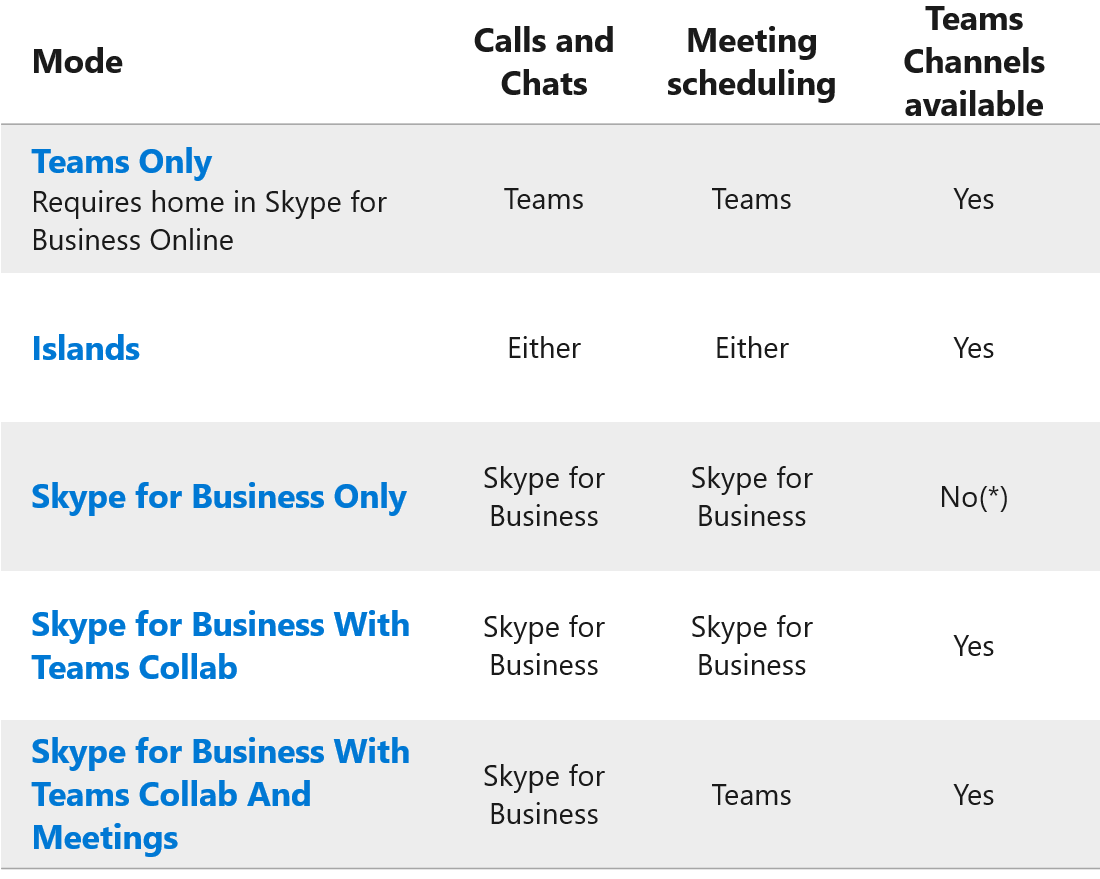Select the Islands row Teams Channels Yes cell
Image resolution: width=1100 pixels, height=879 pixels.
(974, 349)
